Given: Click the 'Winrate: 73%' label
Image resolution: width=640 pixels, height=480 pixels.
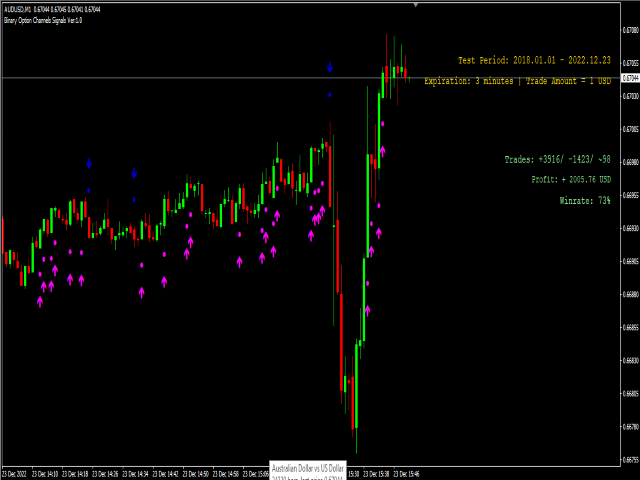Looking at the screenshot, I should (x=585, y=200).
